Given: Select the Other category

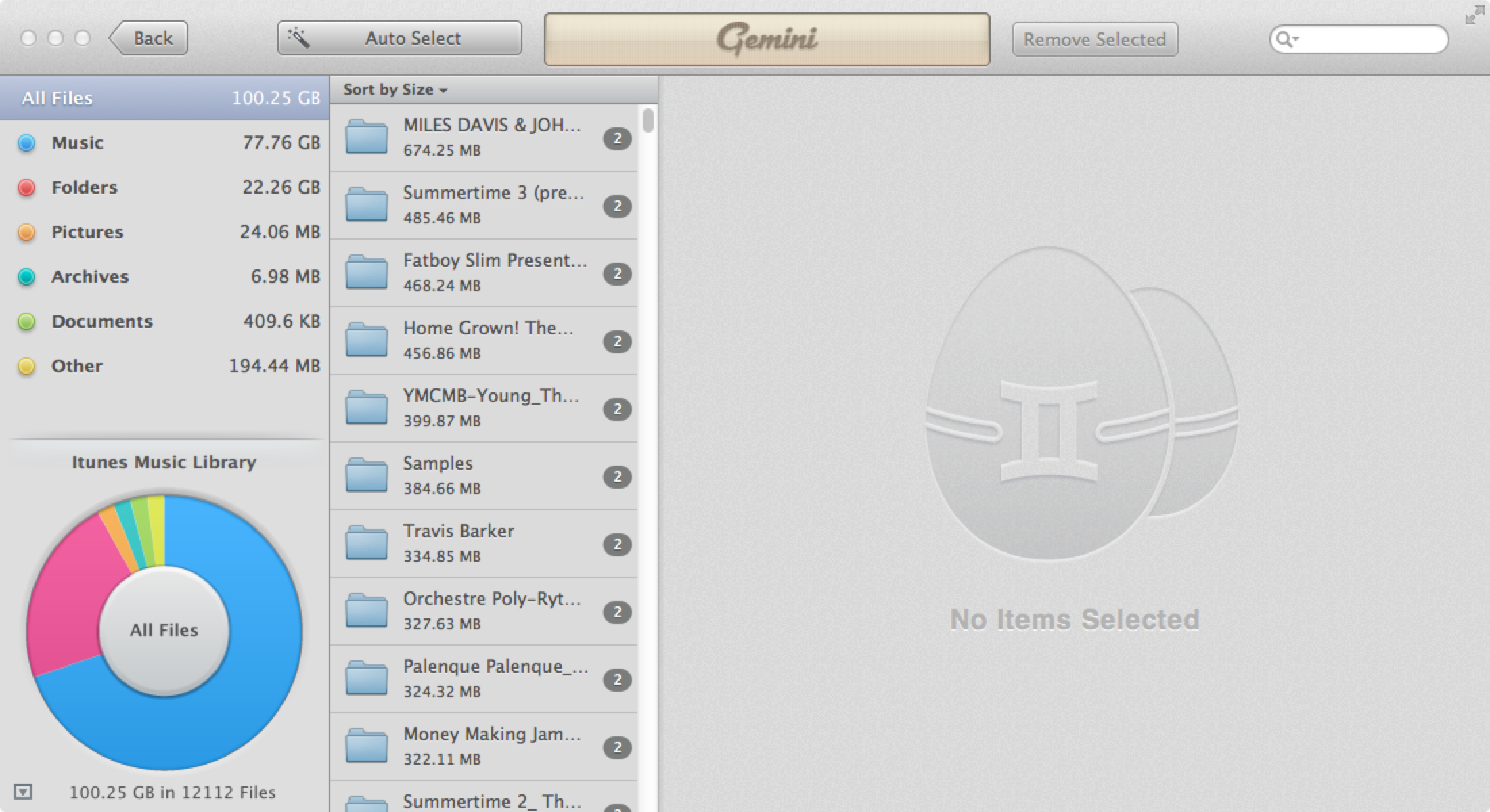Looking at the screenshot, I should [164, 366].
